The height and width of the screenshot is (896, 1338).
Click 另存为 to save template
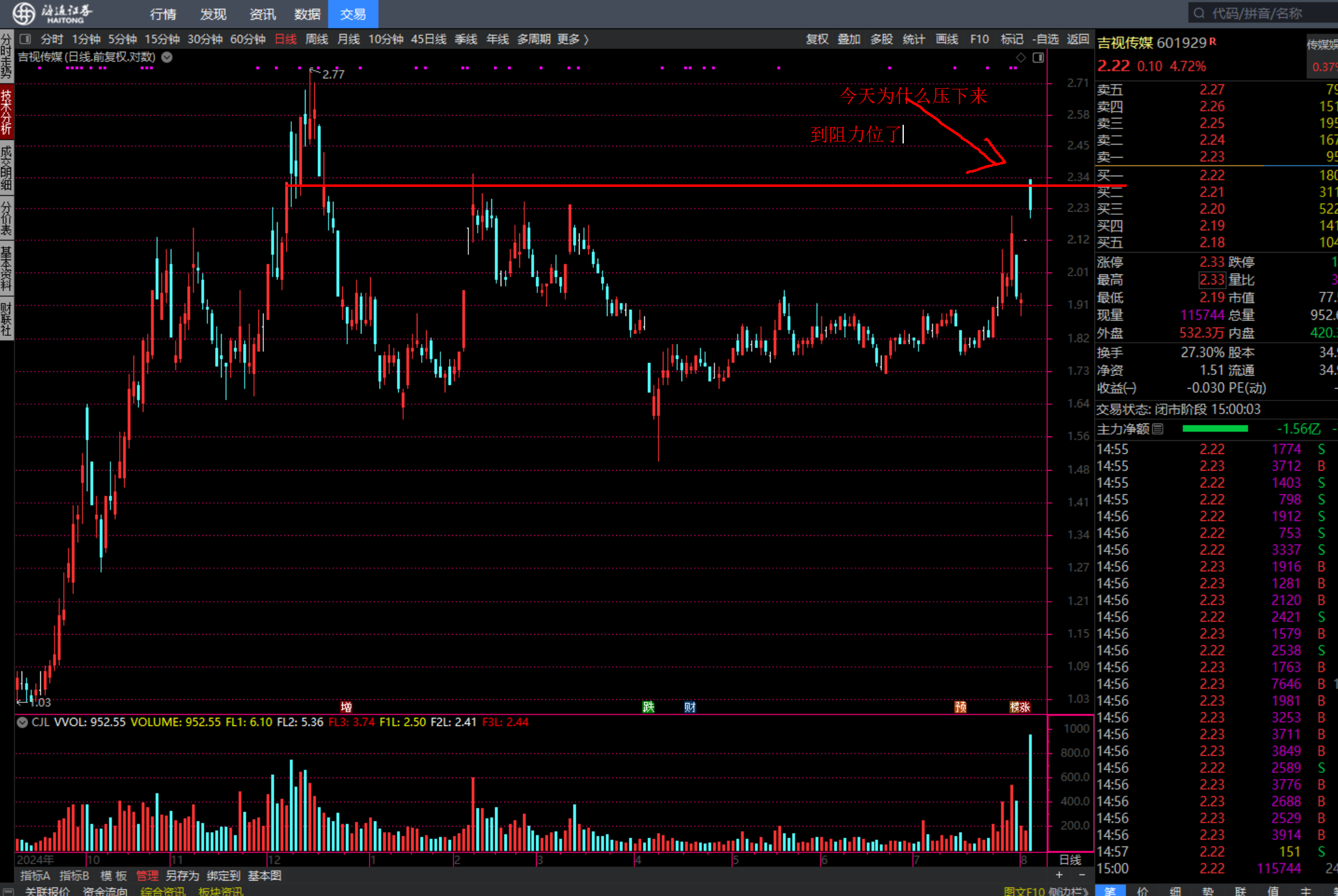point(182,876)
